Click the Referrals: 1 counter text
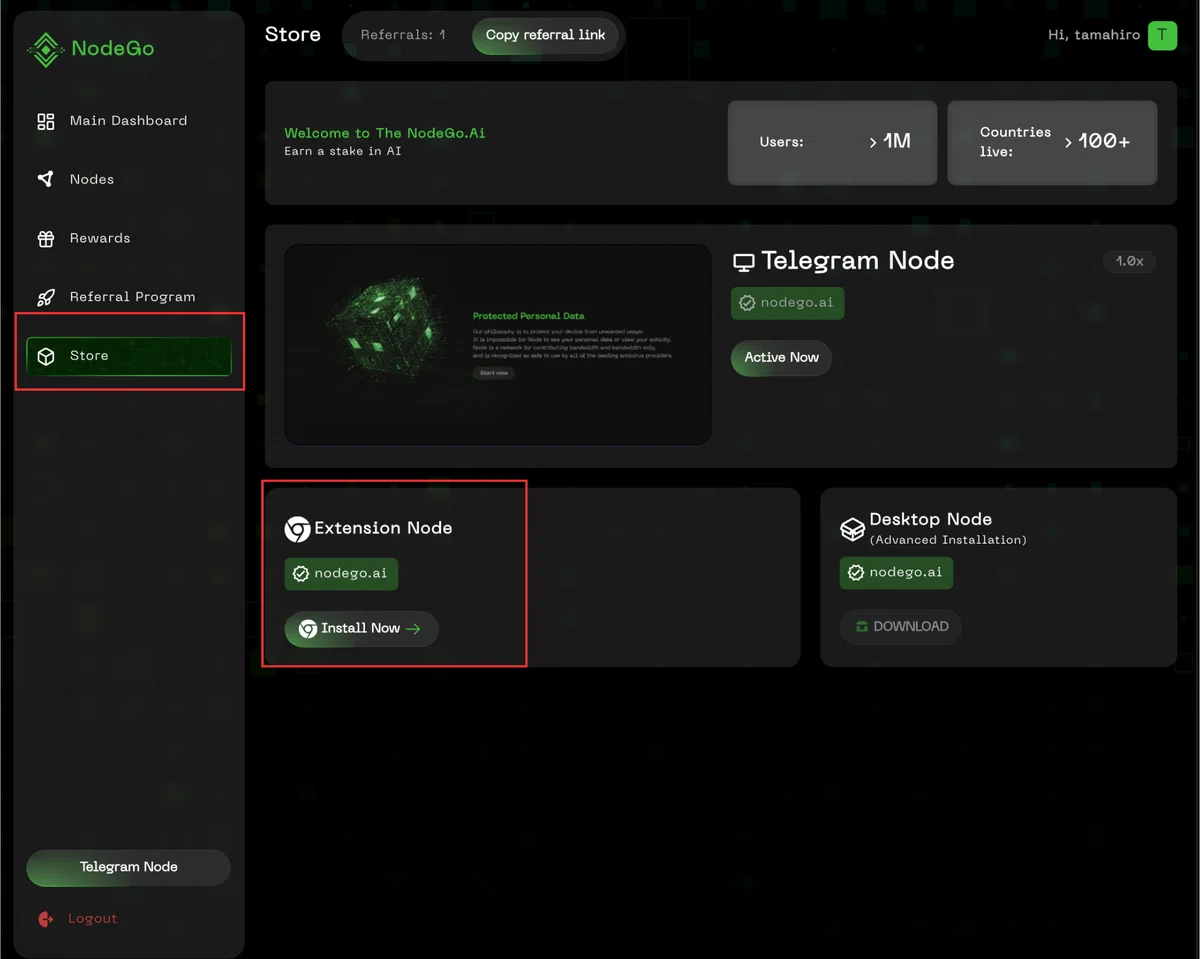The image size is (1200, 959). 403,35
